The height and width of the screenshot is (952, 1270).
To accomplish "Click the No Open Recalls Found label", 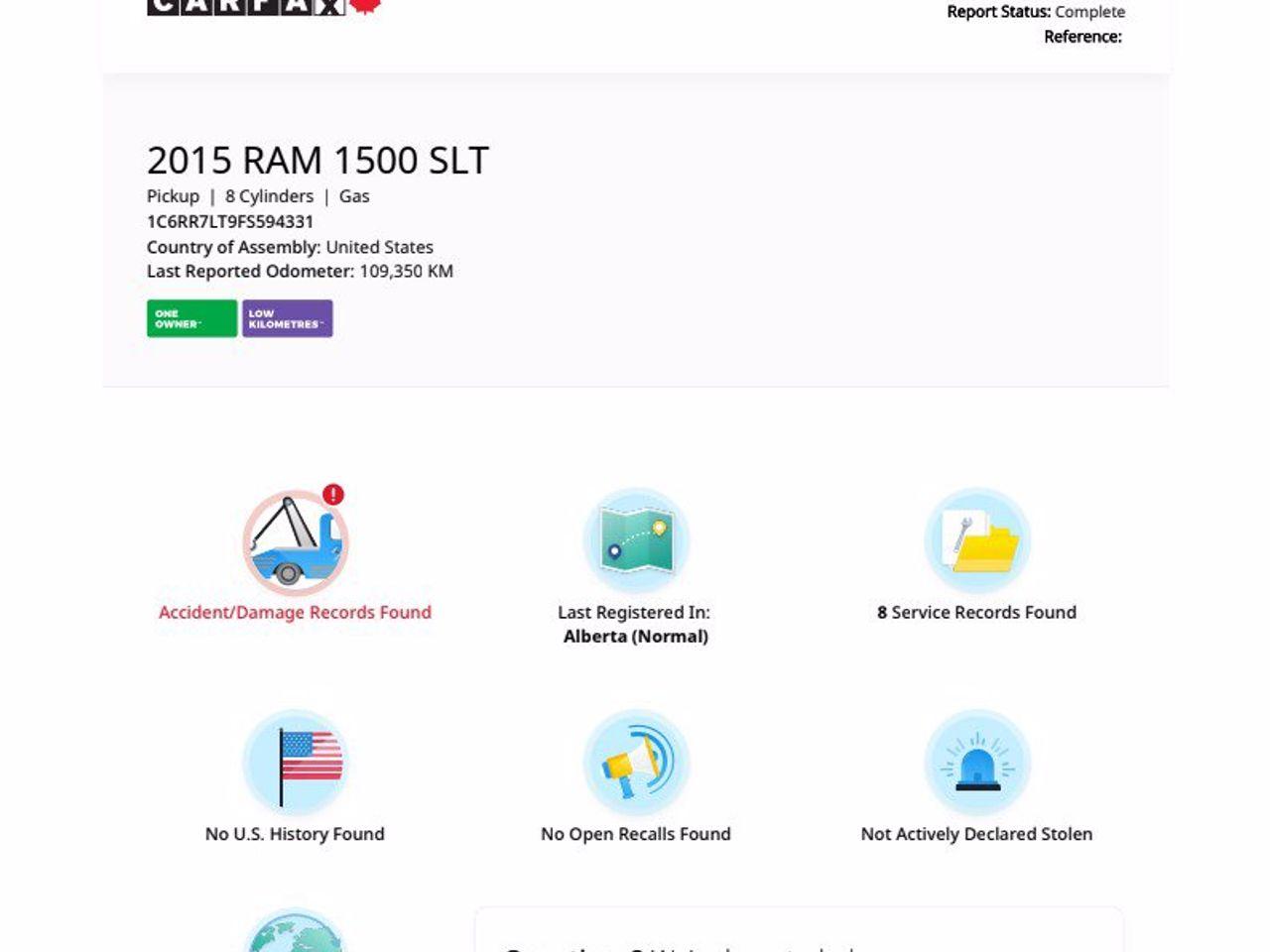I will 636,834.
